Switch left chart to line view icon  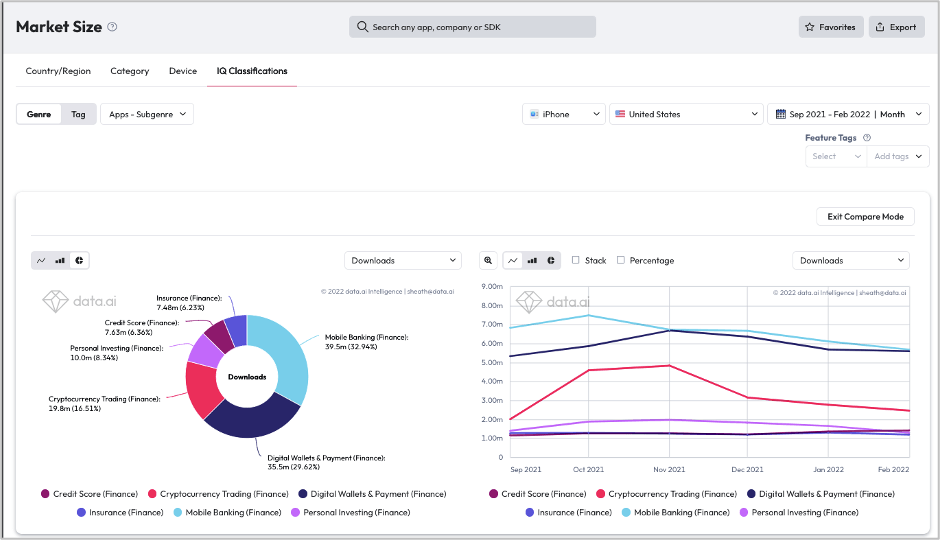pyautogui.click(x=41, y=261)
